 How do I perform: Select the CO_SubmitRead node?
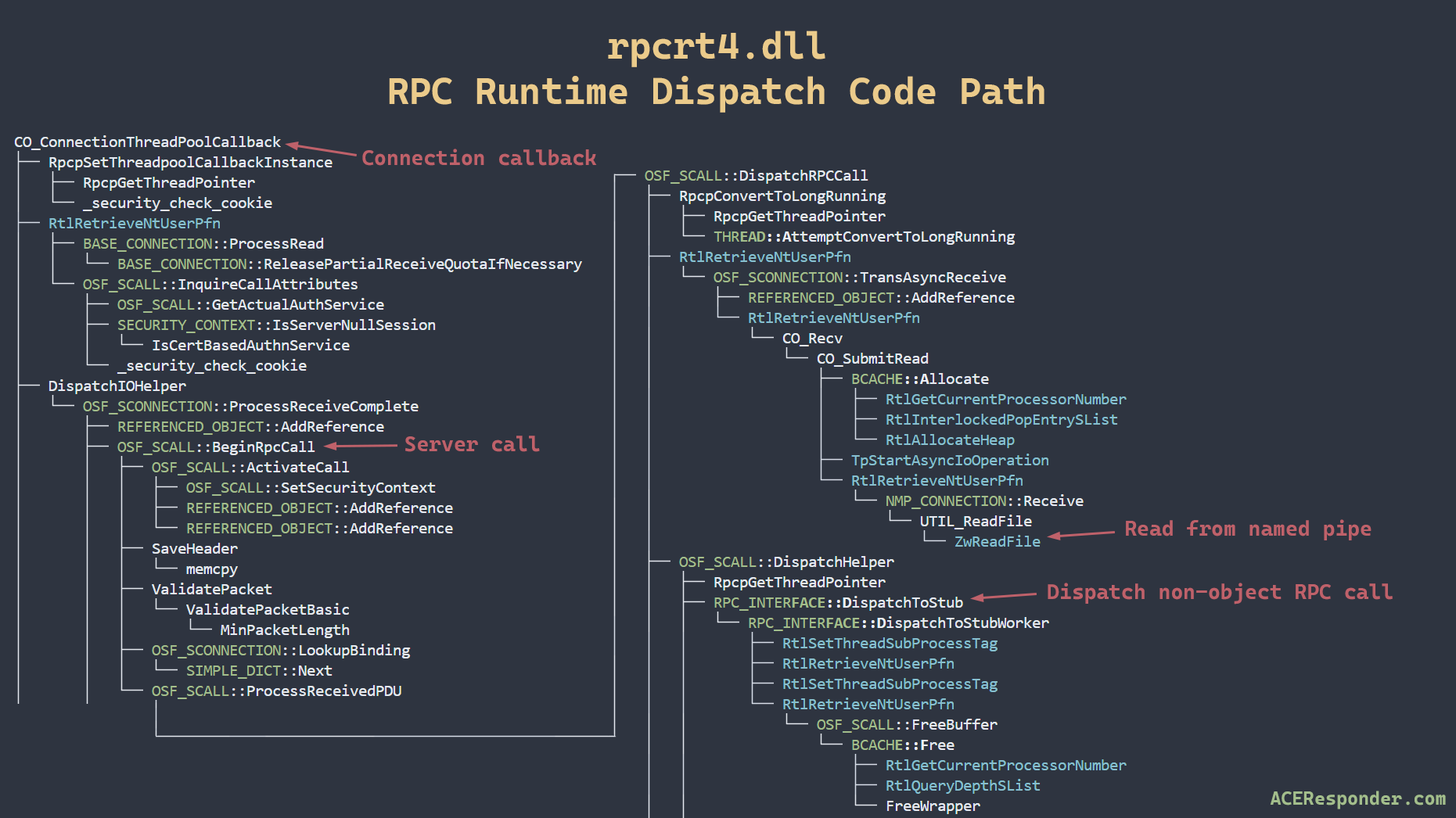(x=872, y=359)
